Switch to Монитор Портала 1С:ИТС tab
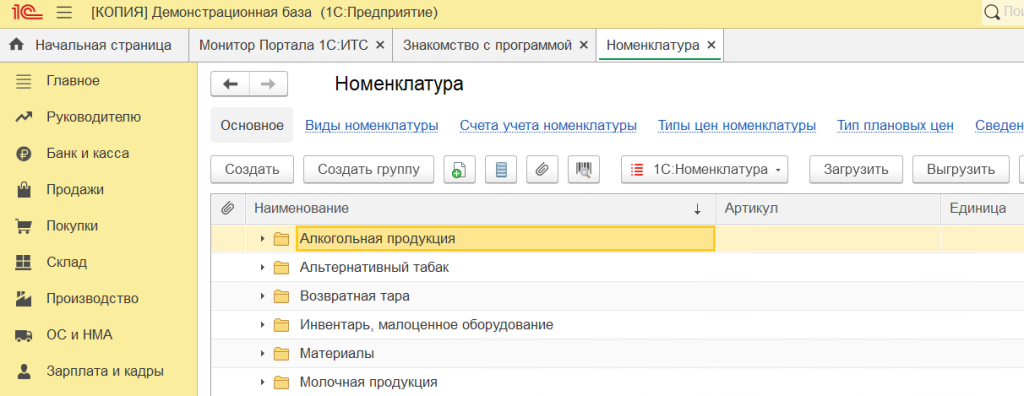 [x=283, y=45]
